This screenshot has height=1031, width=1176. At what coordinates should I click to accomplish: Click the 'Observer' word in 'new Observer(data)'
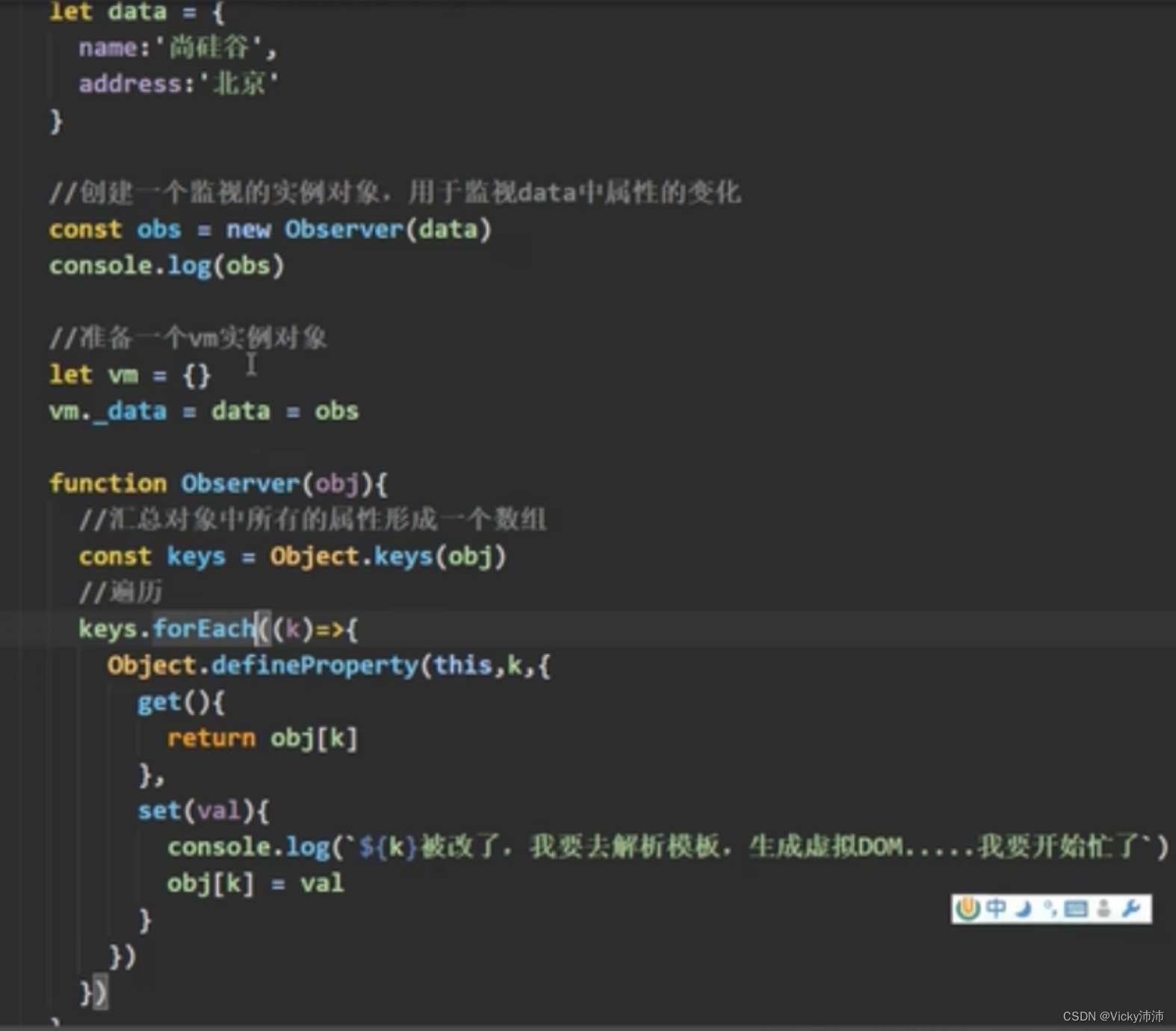pyautogui.click(x=344, y=229)
